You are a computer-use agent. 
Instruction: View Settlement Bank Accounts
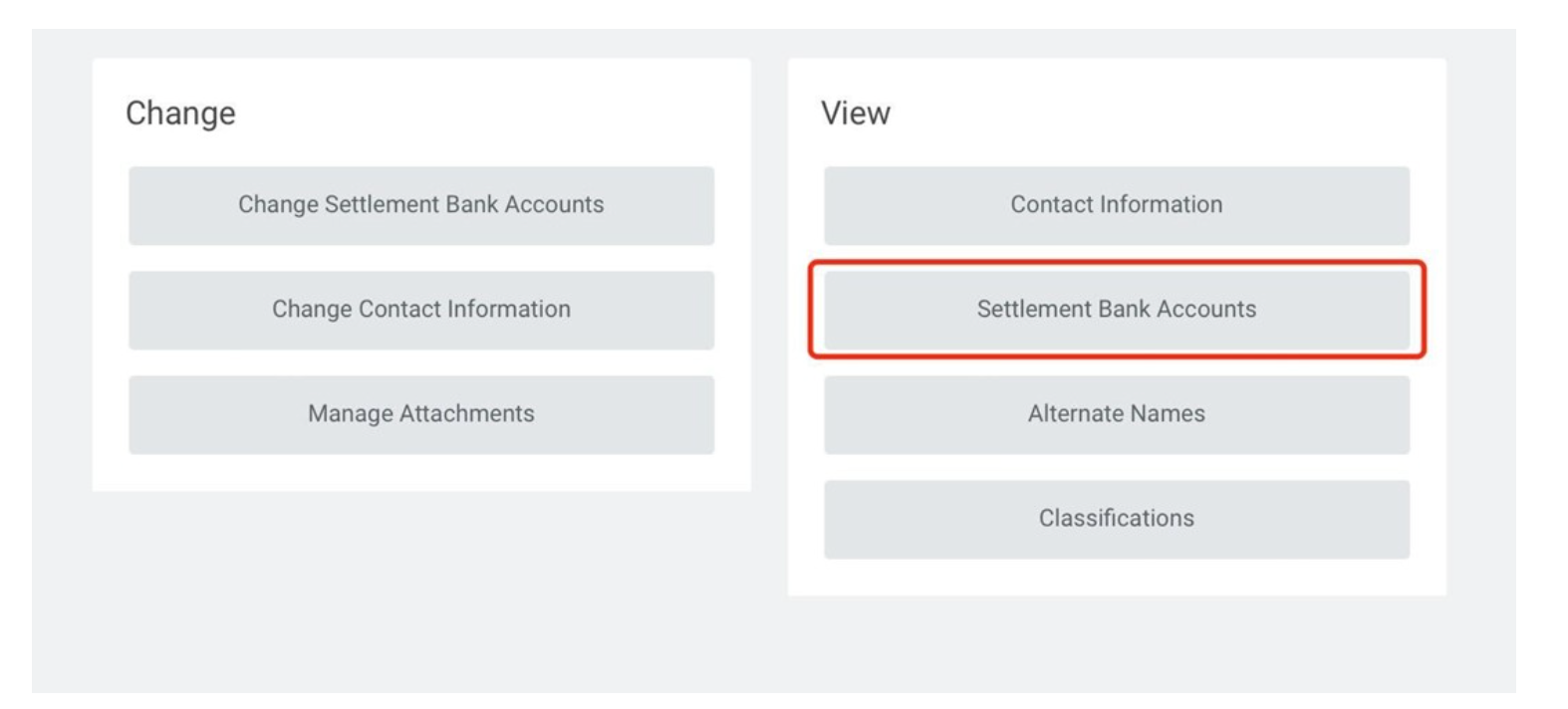(x=1116, y=310)
